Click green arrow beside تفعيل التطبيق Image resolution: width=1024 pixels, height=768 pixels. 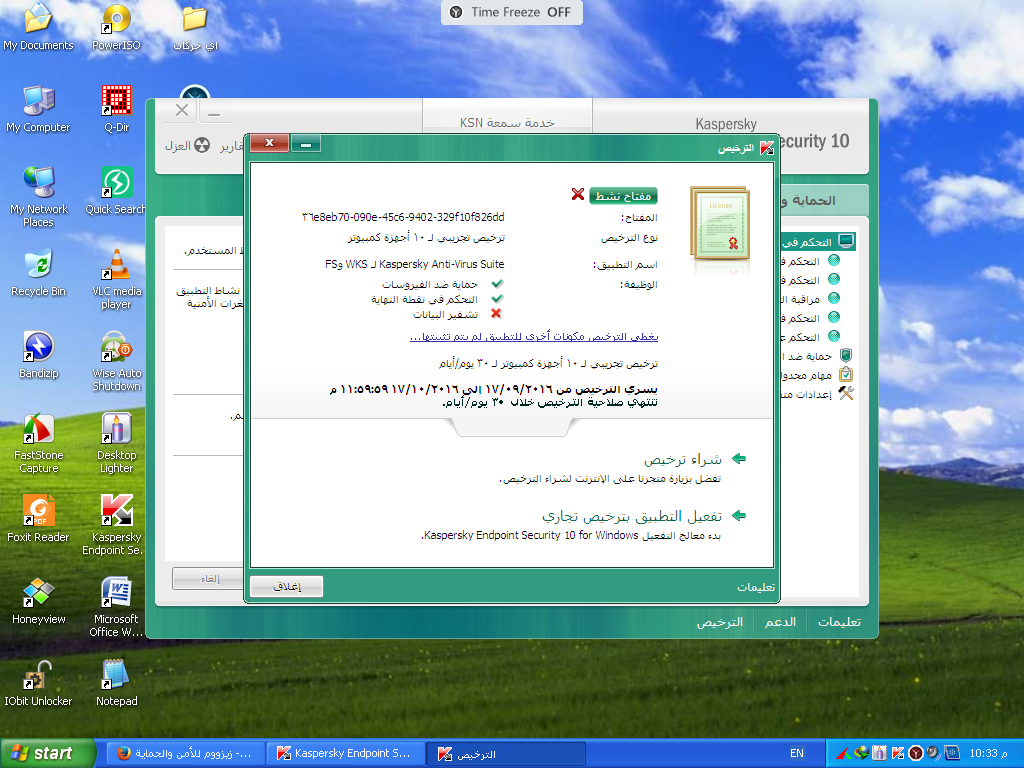point(739,516)
